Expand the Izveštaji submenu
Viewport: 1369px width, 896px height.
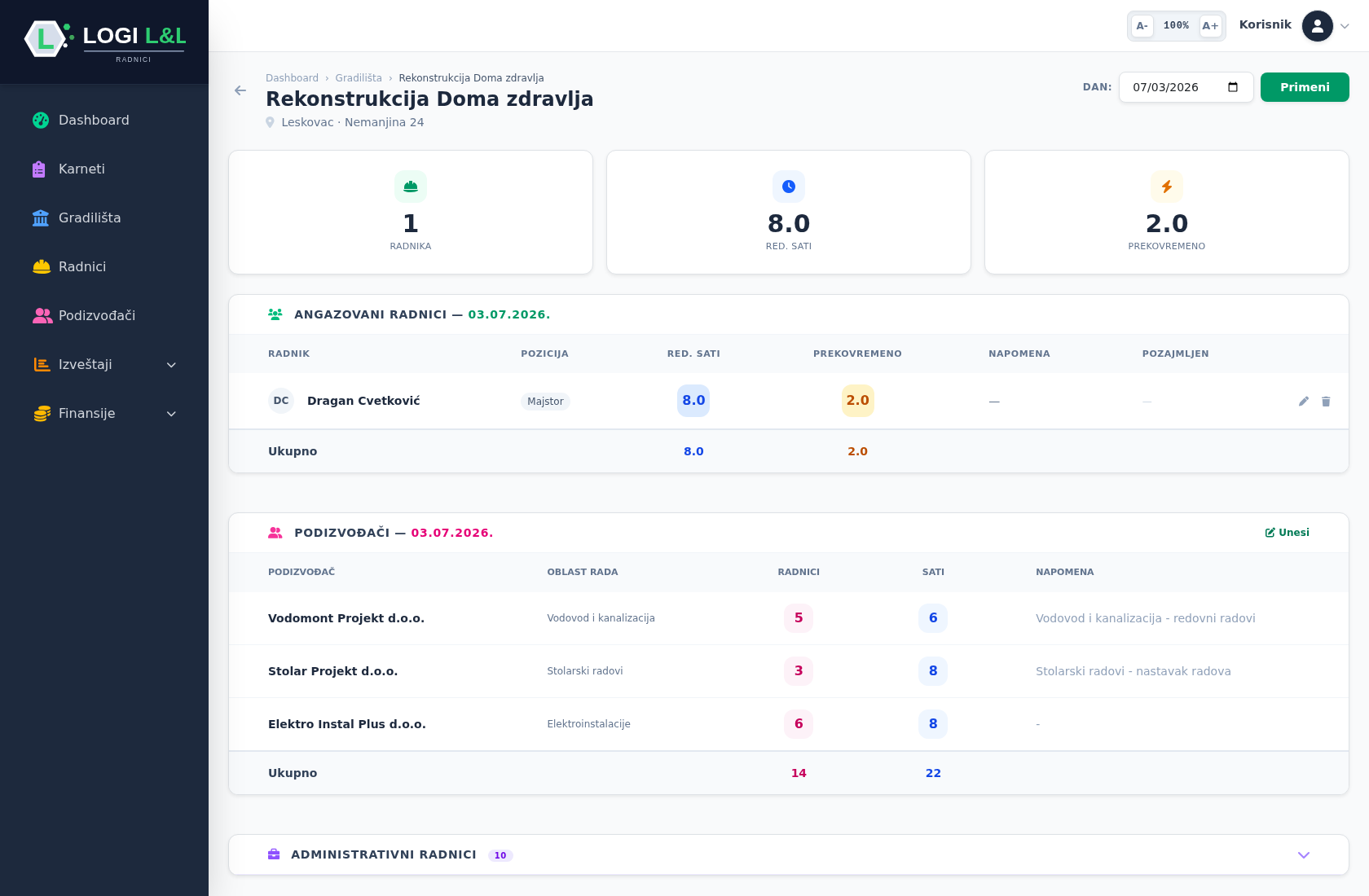(104, 364)
